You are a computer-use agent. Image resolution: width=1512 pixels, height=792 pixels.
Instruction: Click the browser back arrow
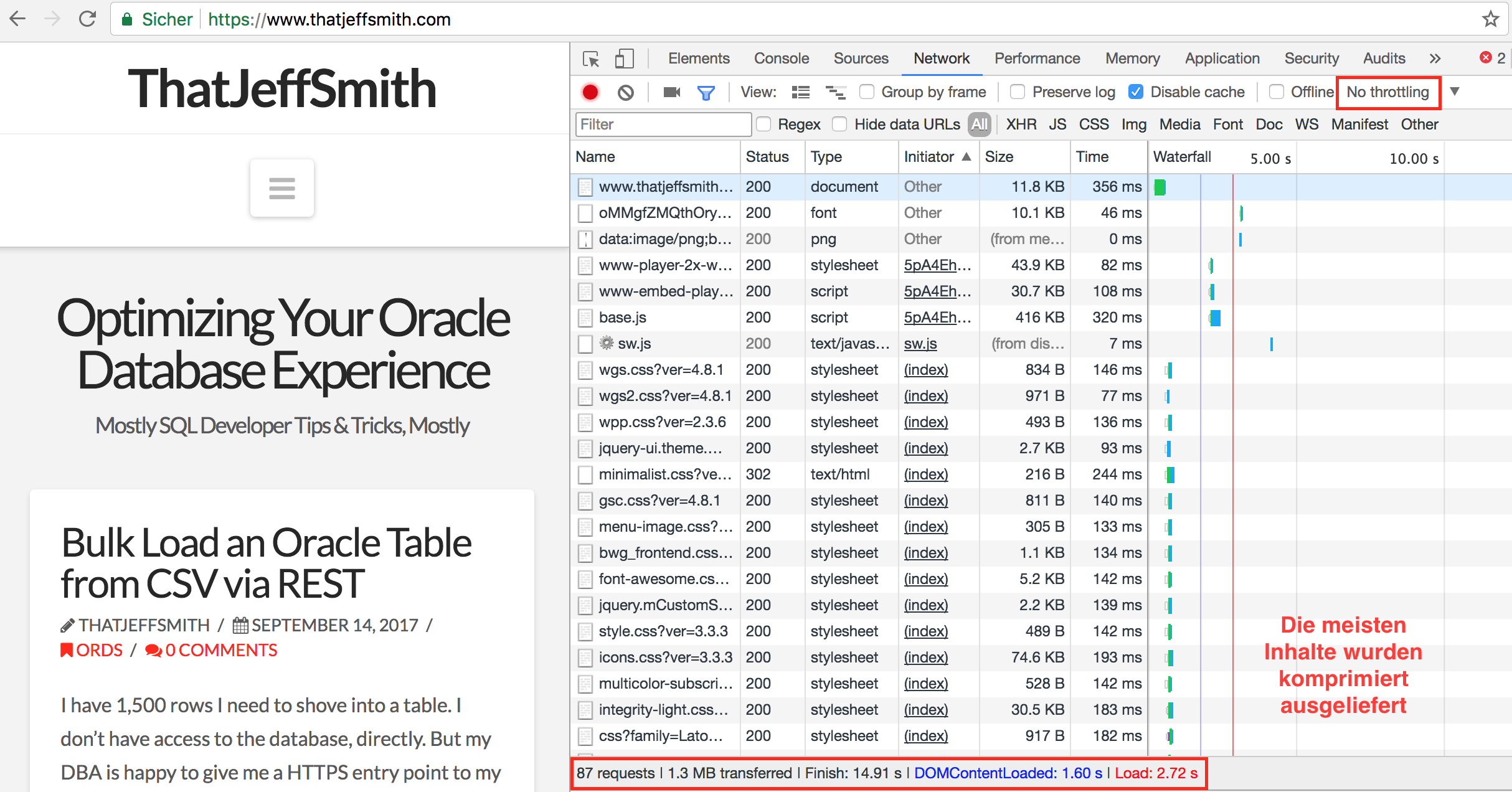coord(18,19)
